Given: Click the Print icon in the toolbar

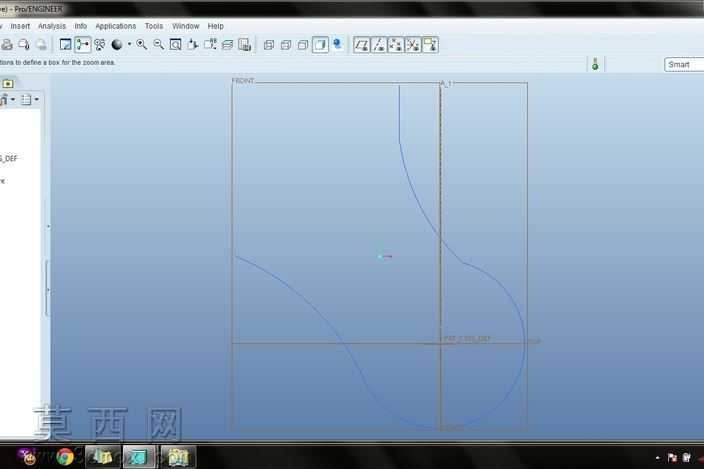Looking at the screenshot, I should 7,44.
